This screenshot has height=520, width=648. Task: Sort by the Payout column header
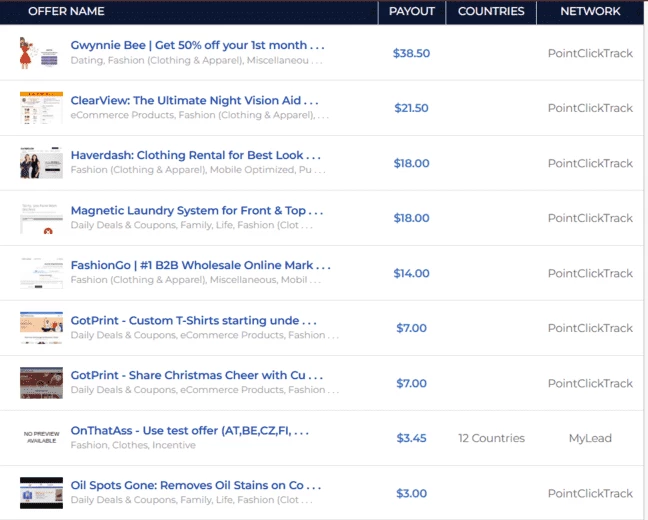pyautogui.click(x=412, y=11)
